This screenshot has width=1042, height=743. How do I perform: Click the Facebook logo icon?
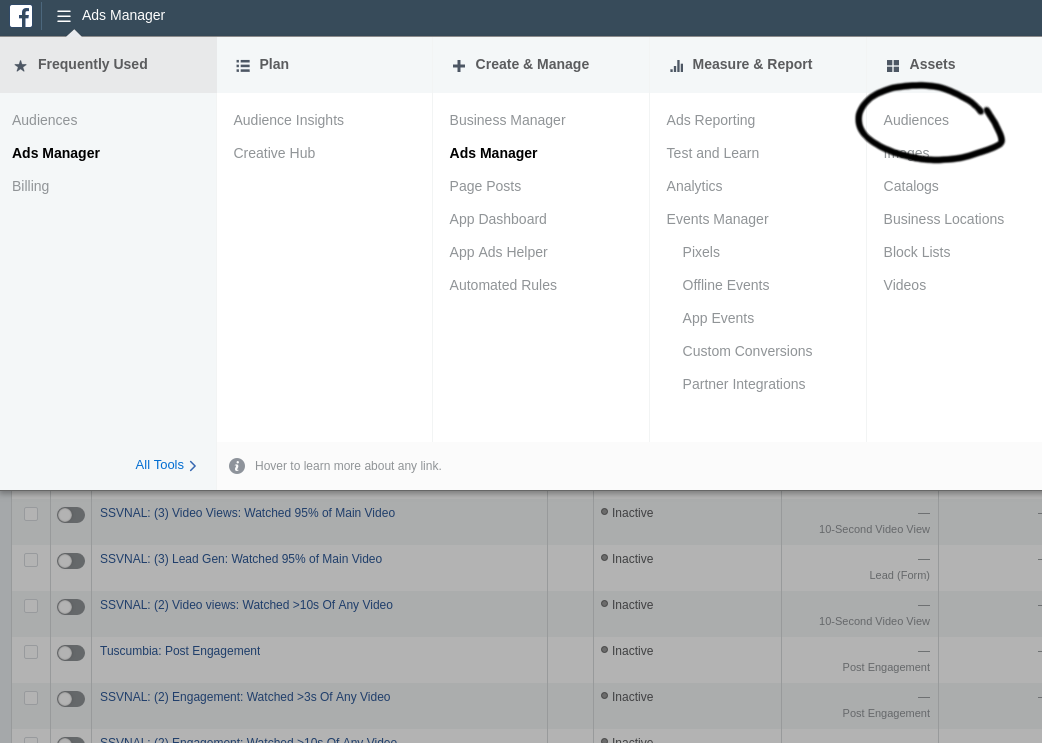21,16
